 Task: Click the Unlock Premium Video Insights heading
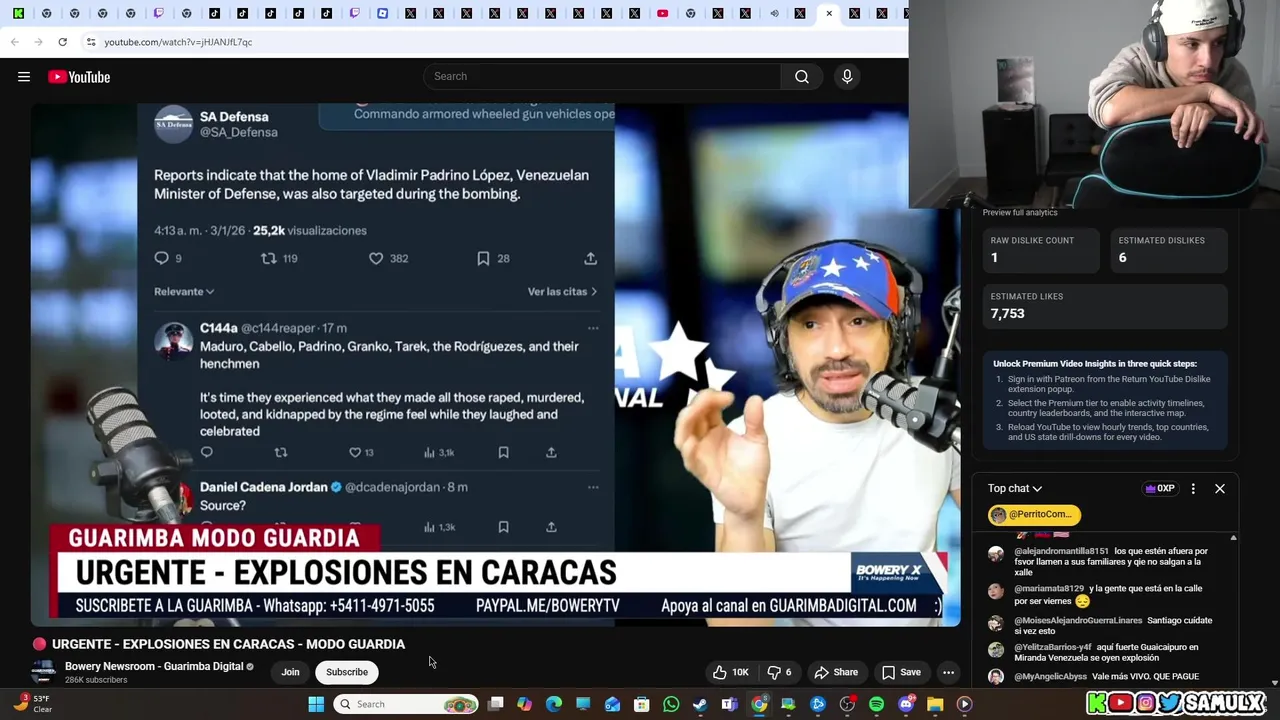click(x=1095, y=364)
